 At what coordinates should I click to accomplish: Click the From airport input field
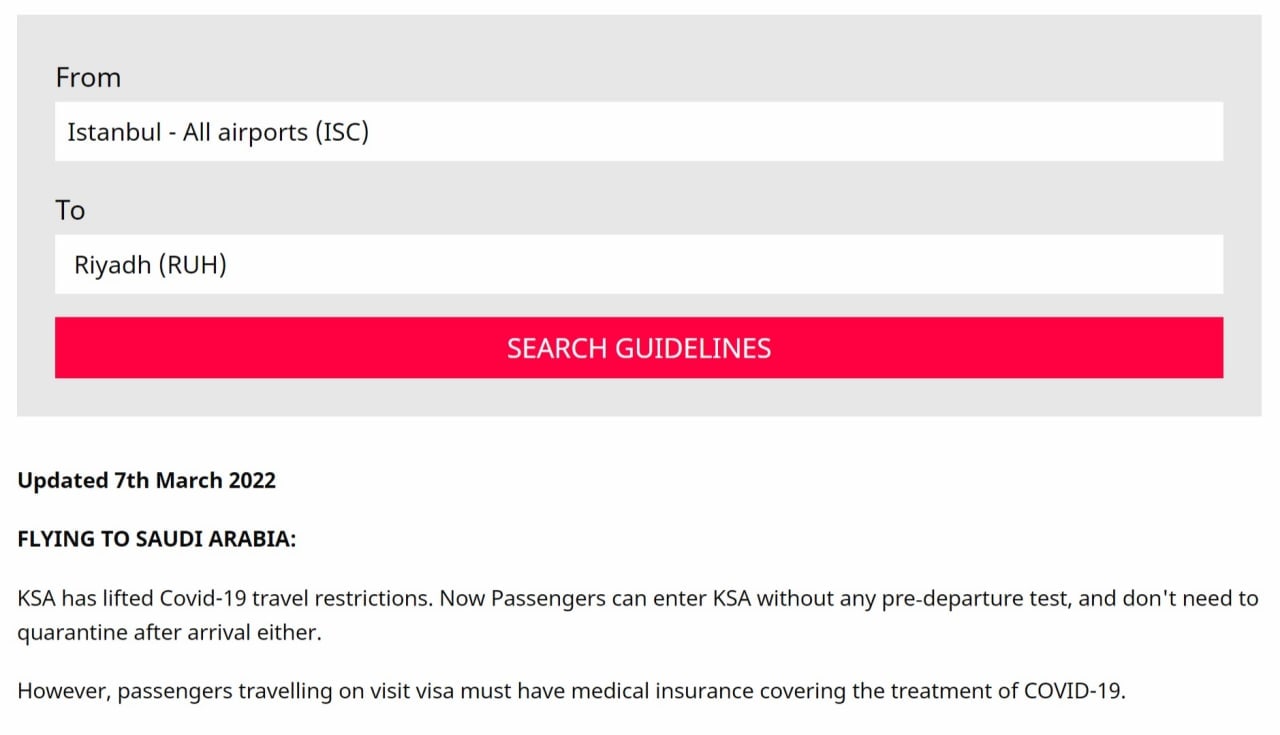639,131
